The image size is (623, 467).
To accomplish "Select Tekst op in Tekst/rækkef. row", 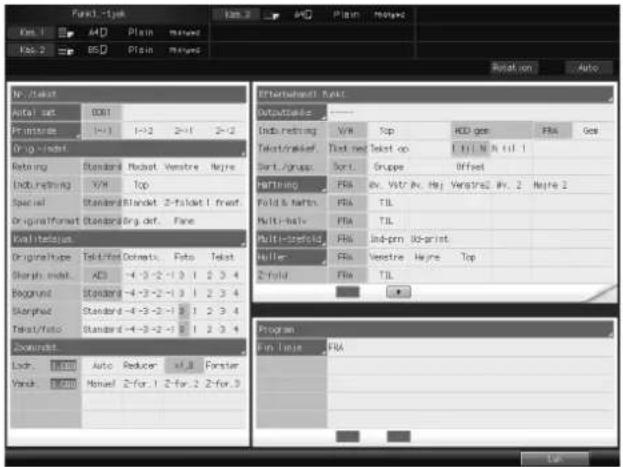I will [389, 149].
